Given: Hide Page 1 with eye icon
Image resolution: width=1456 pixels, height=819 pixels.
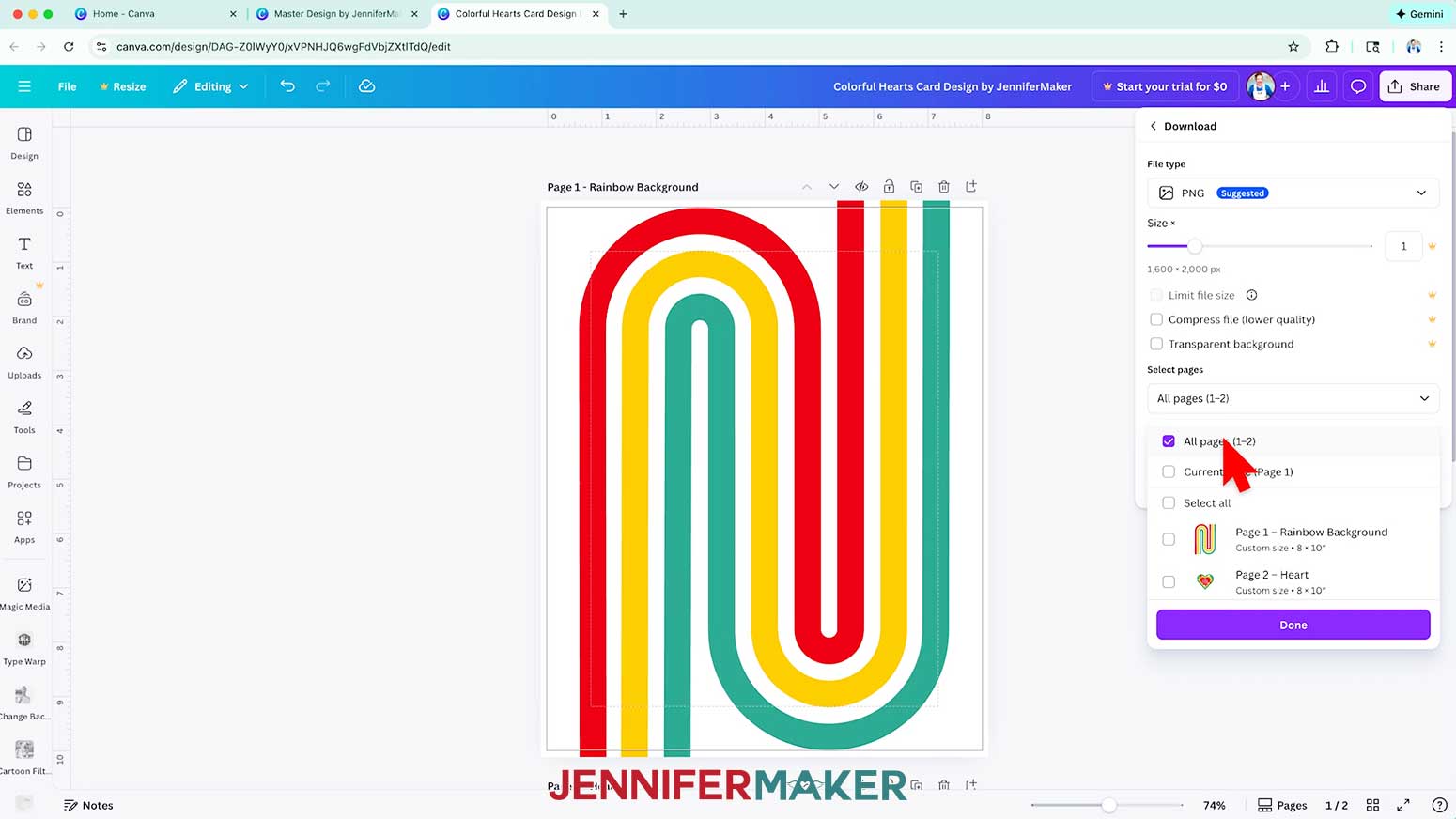Looking at the screenshot, I should 861,187.
